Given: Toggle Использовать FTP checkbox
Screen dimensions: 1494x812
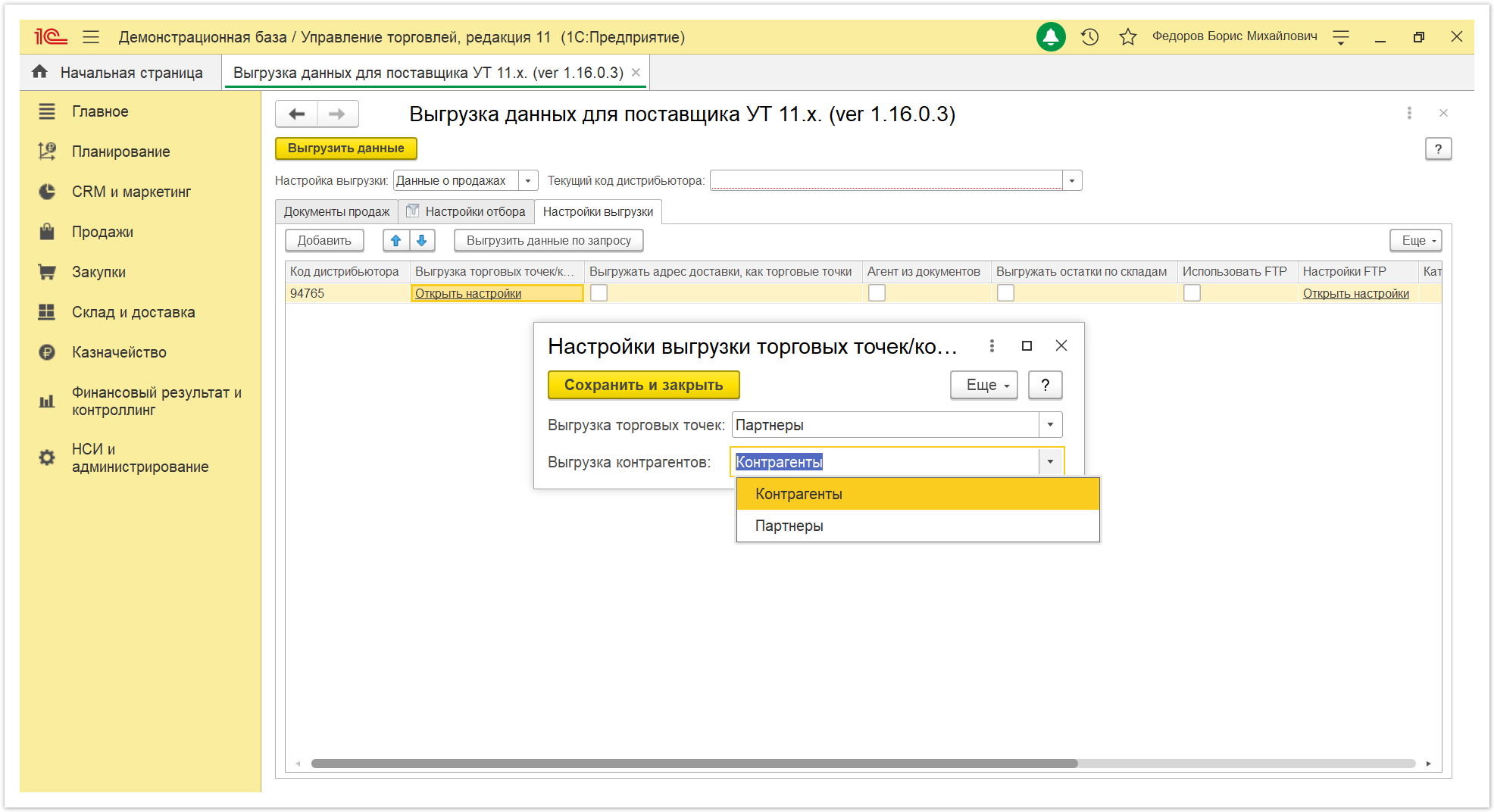Looking at the screenshot, I should click(1192, 292).
